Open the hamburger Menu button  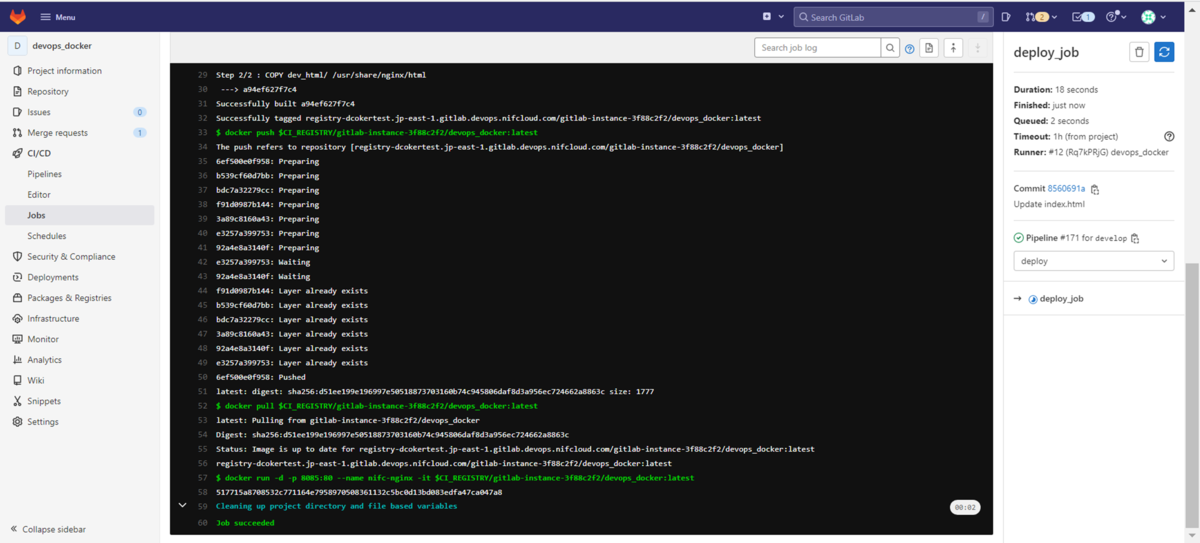pyautogui.click(x=58, y=17)
